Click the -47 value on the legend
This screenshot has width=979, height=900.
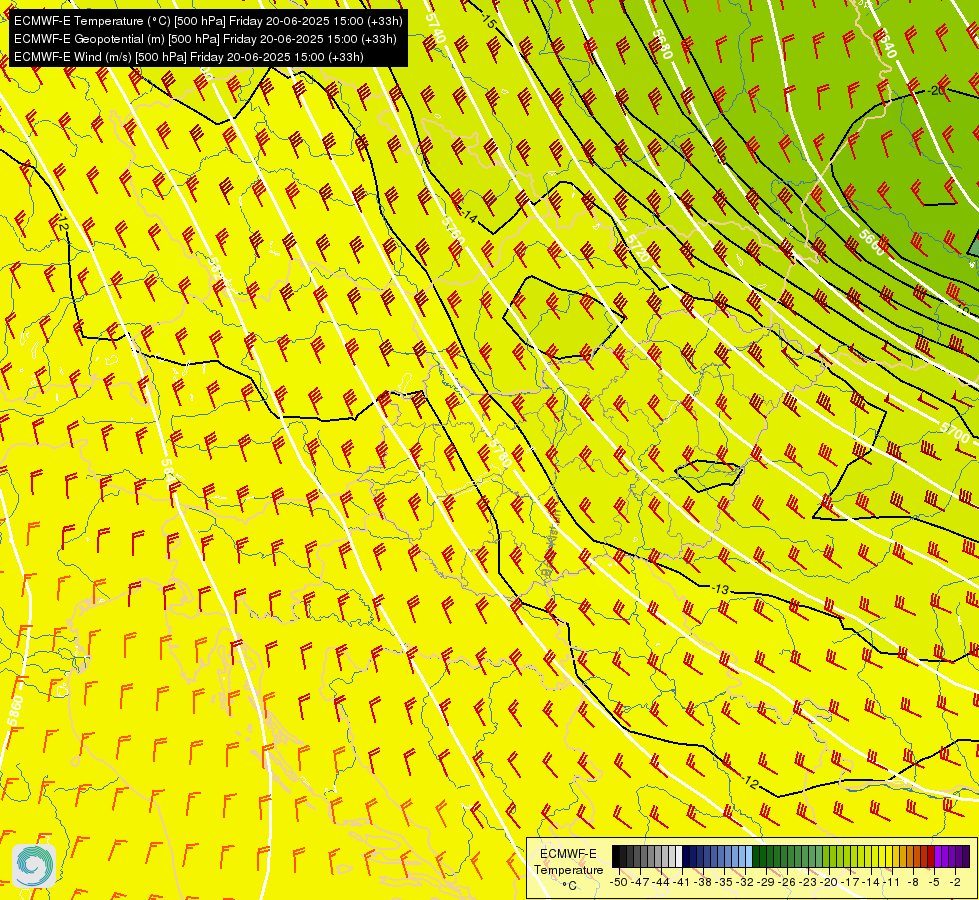[x=639, y=882]
